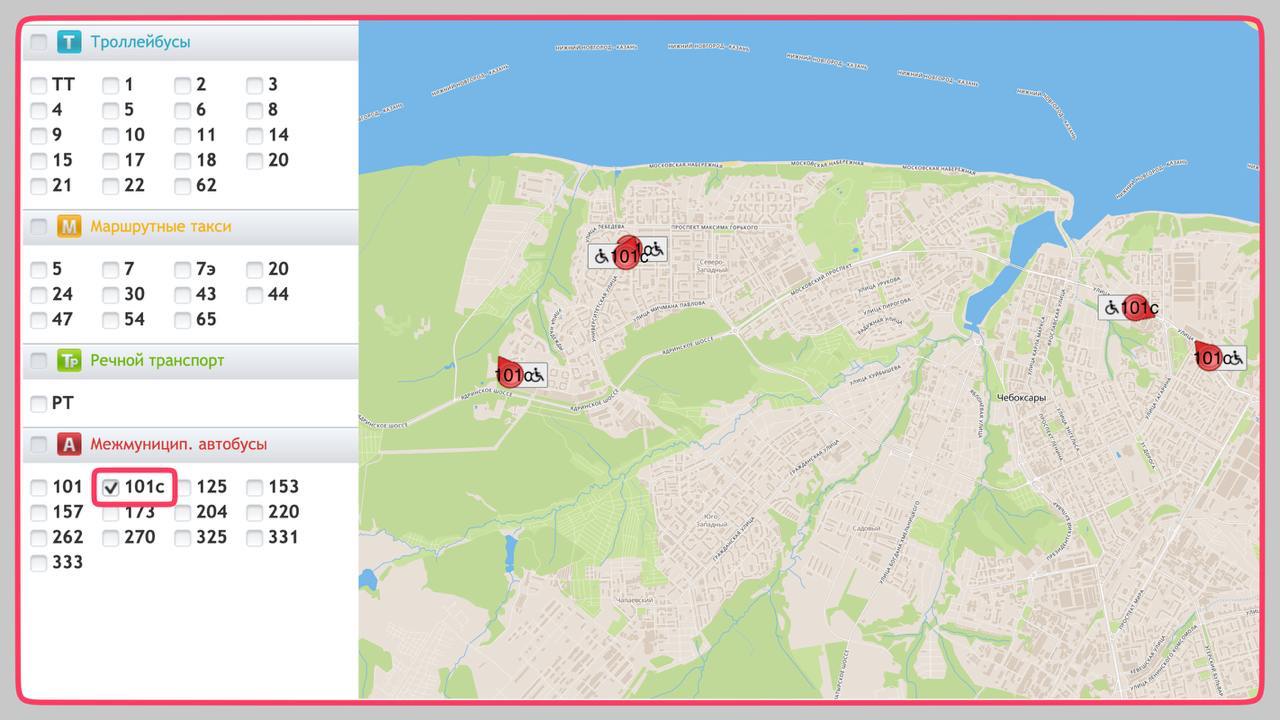Click the Троллейбусы section header label
The width and height of the screenshot is (1280, 720).
(140, 42)
